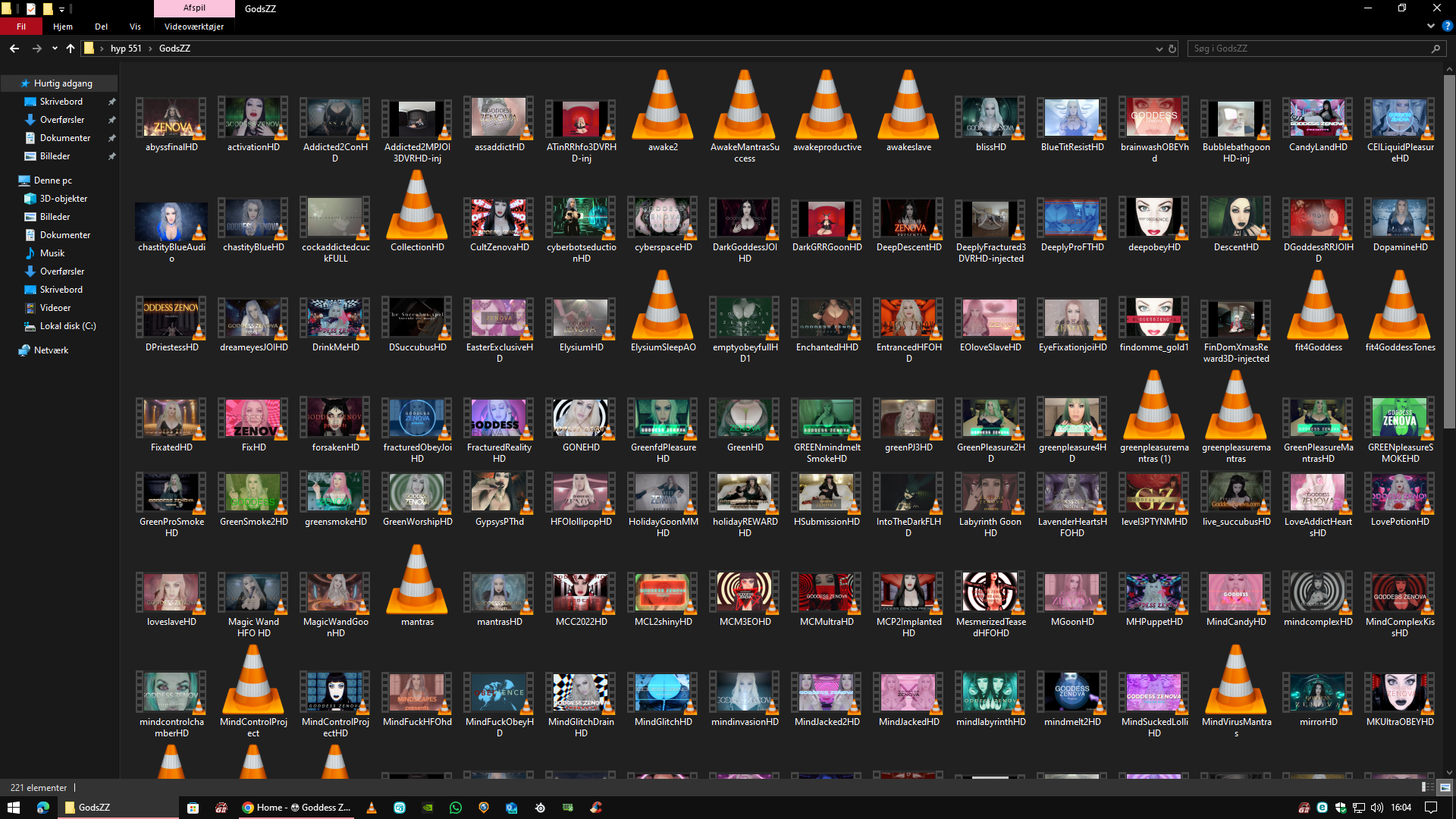The image size is (1456, 819).
Task: Open the notification center icon
Action: pyautogui.click(x=1431, y=808)
